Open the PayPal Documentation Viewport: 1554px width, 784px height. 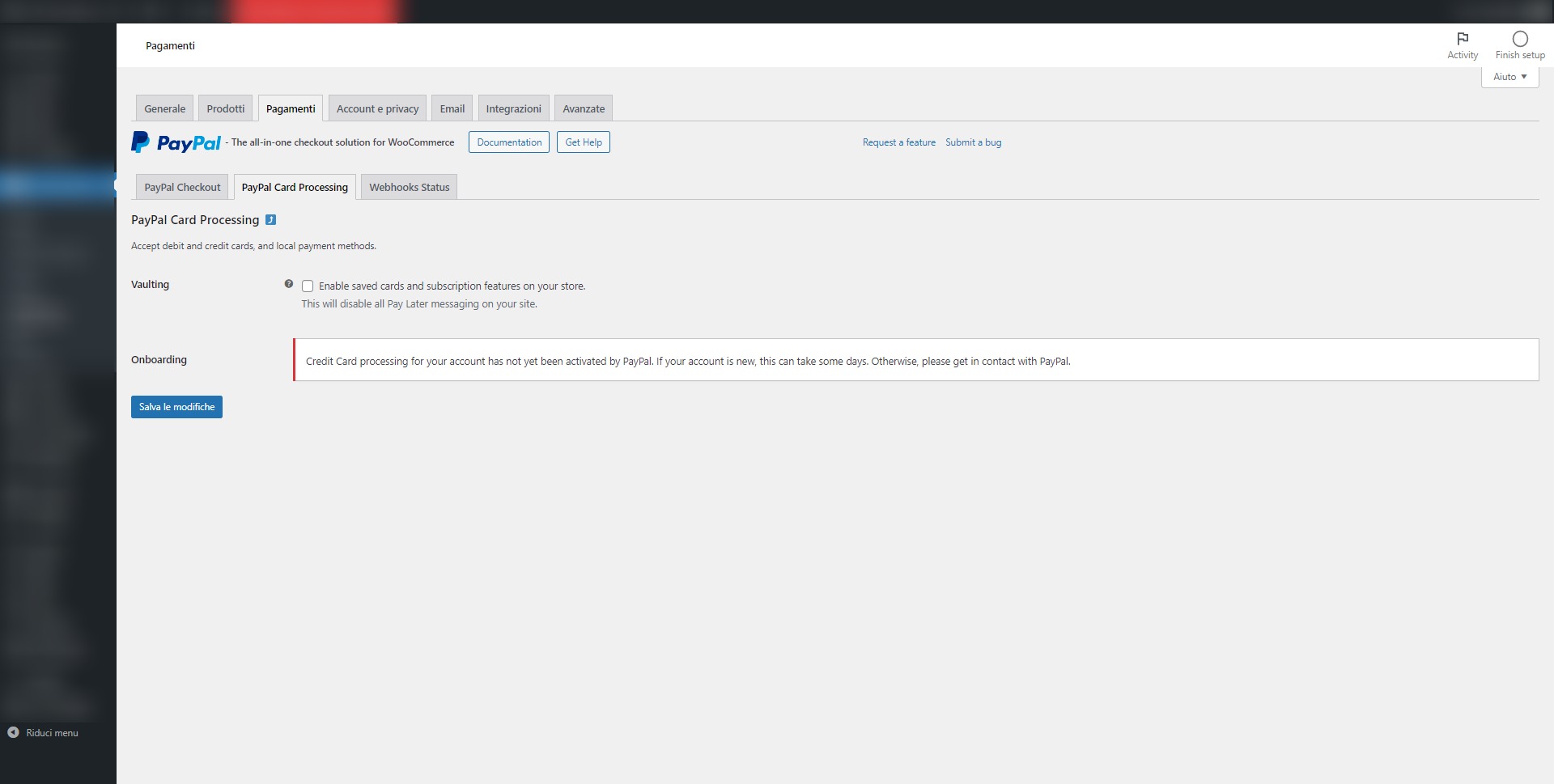tap(508, 142)
